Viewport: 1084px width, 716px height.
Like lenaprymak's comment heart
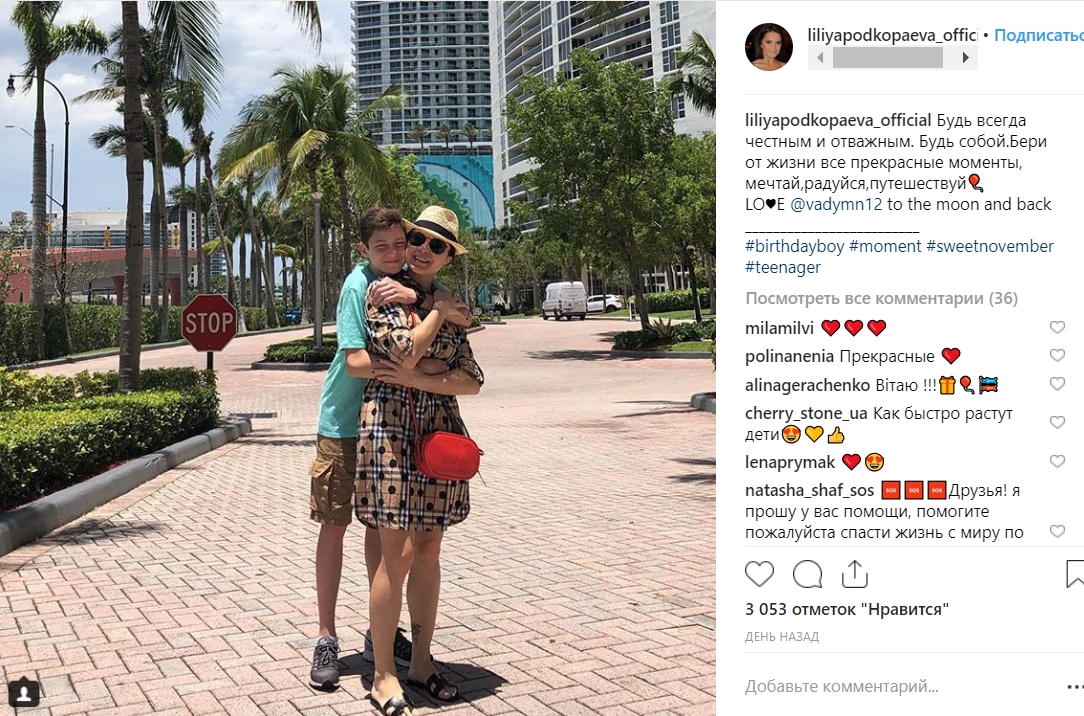pyautogui.click(x=1057, y=462)
